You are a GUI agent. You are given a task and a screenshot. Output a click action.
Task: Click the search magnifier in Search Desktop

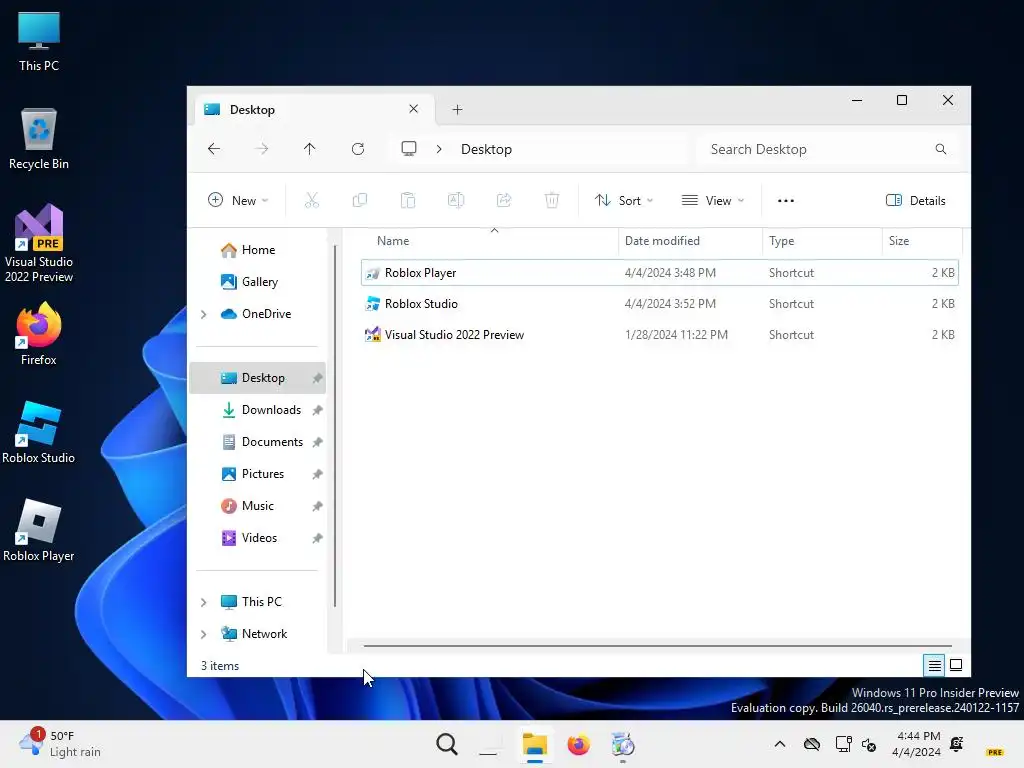(940, 149)
